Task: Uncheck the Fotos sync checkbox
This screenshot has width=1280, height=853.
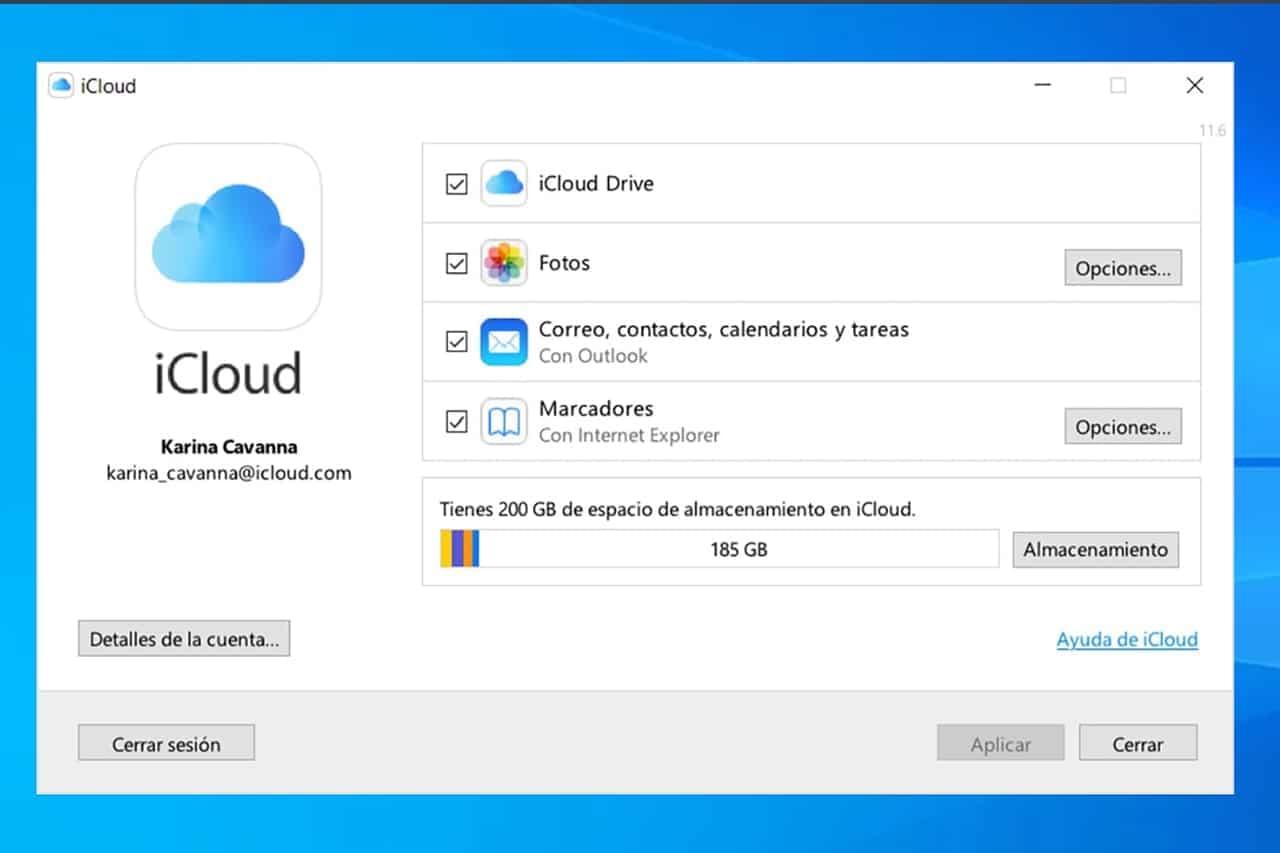Action: click(x=456, y=263)
